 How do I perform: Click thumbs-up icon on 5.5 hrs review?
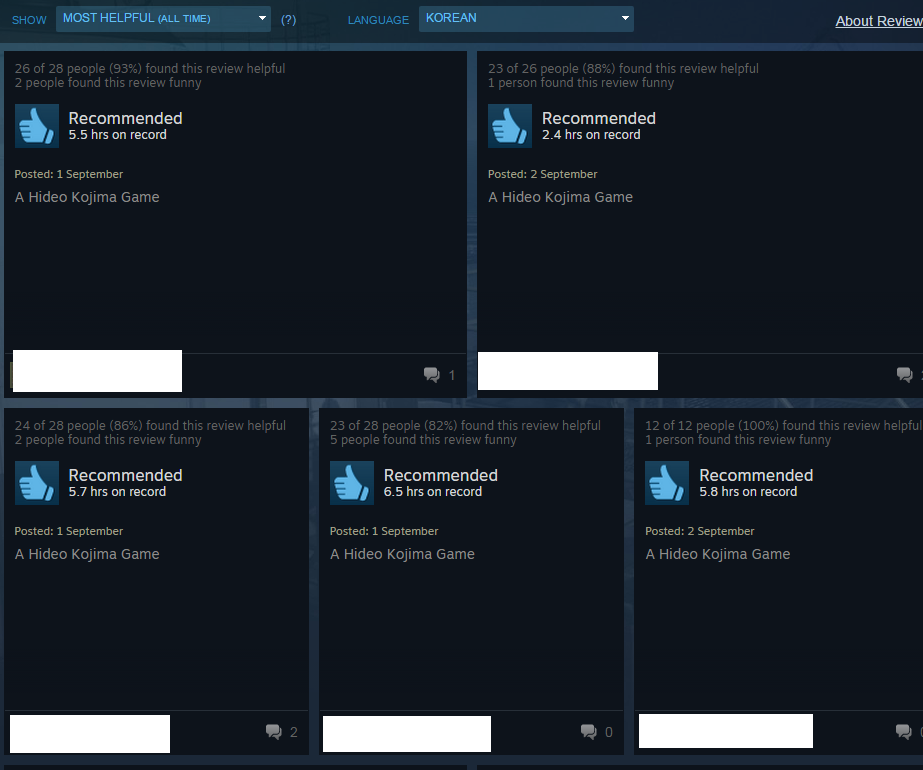(36, 126)
